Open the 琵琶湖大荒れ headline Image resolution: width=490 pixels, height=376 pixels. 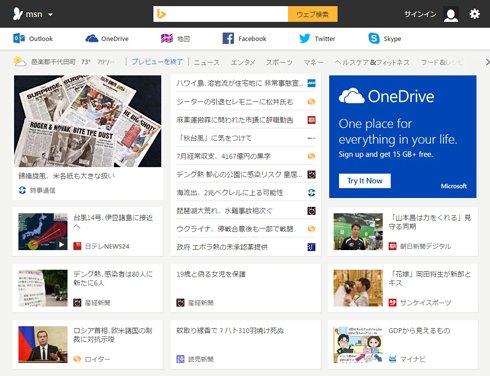224,211
